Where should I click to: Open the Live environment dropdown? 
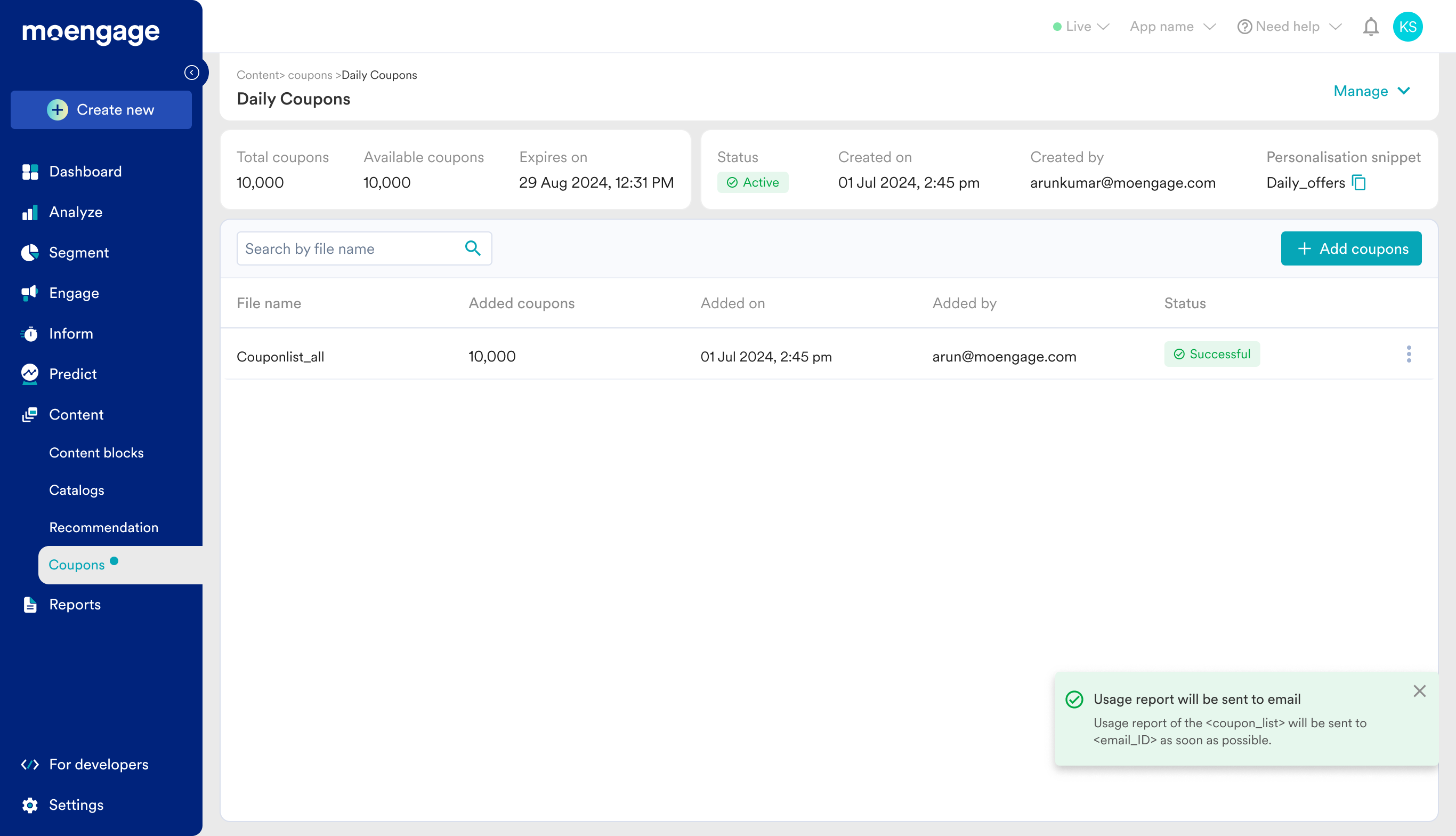(1081, 27)
